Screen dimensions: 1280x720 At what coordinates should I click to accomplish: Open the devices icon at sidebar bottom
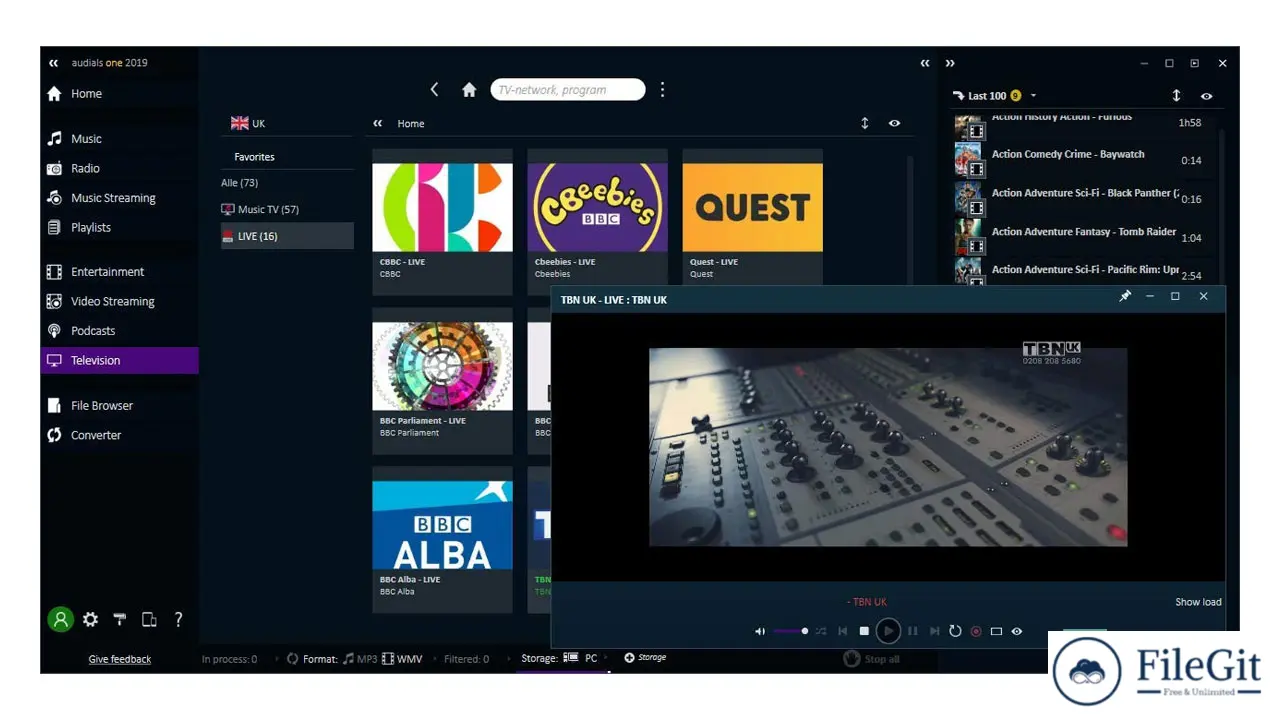coord(149,619)
